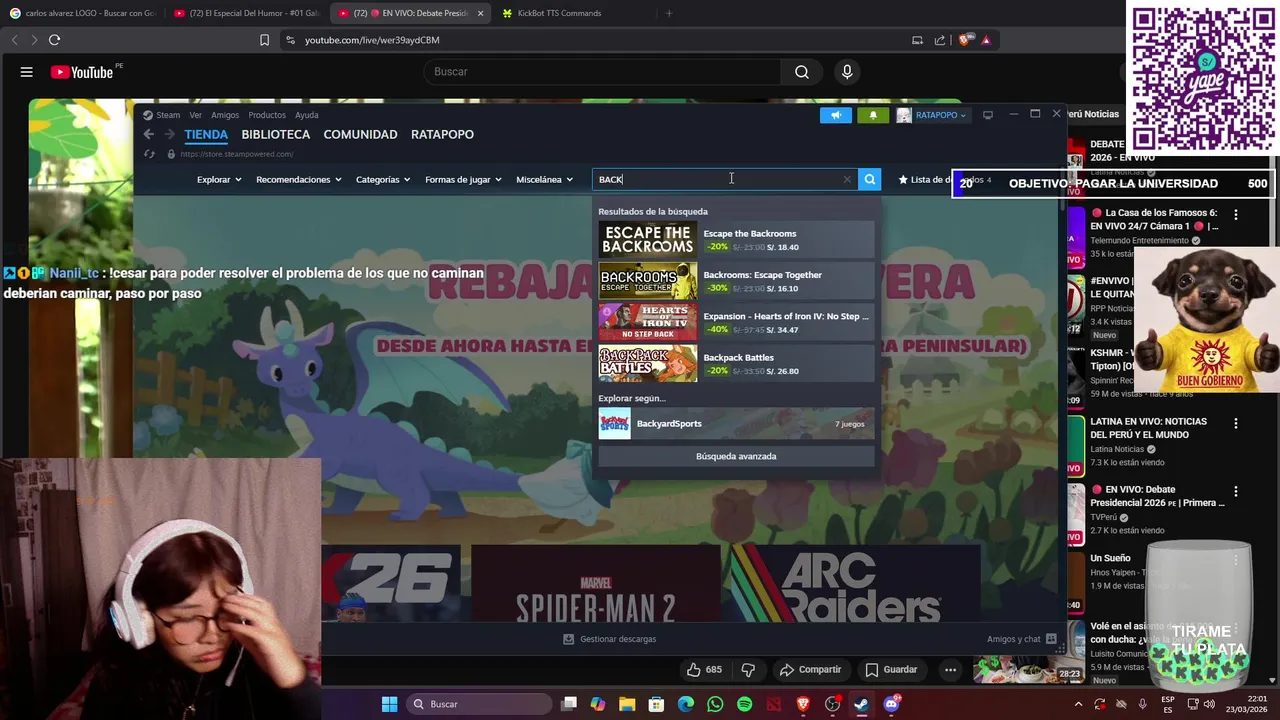The width and height of the screenshot is (1280, 720).
Task: Open a new browser tab
Action: 669,13
